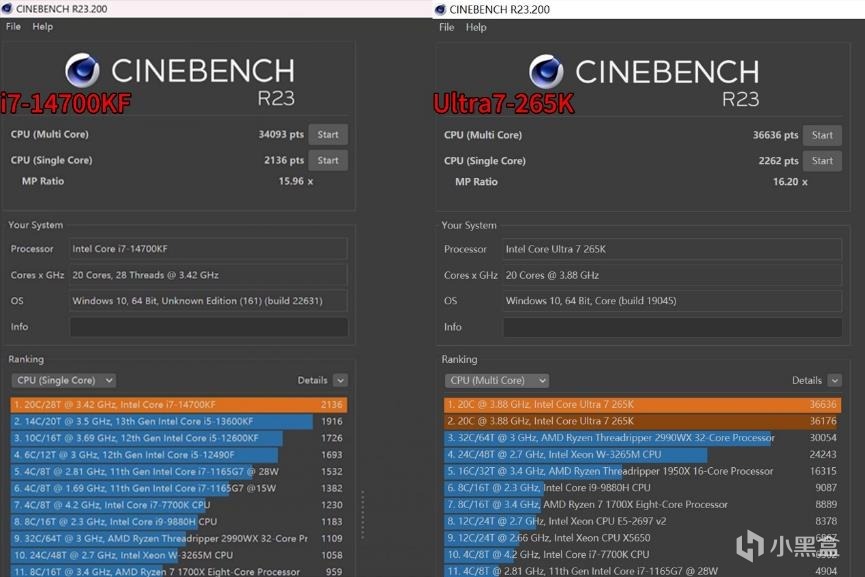Viewport: 865px width, 577px height.
Task: Select ranking row Intel Xeon CPU X5650
Action: (643, 538)
